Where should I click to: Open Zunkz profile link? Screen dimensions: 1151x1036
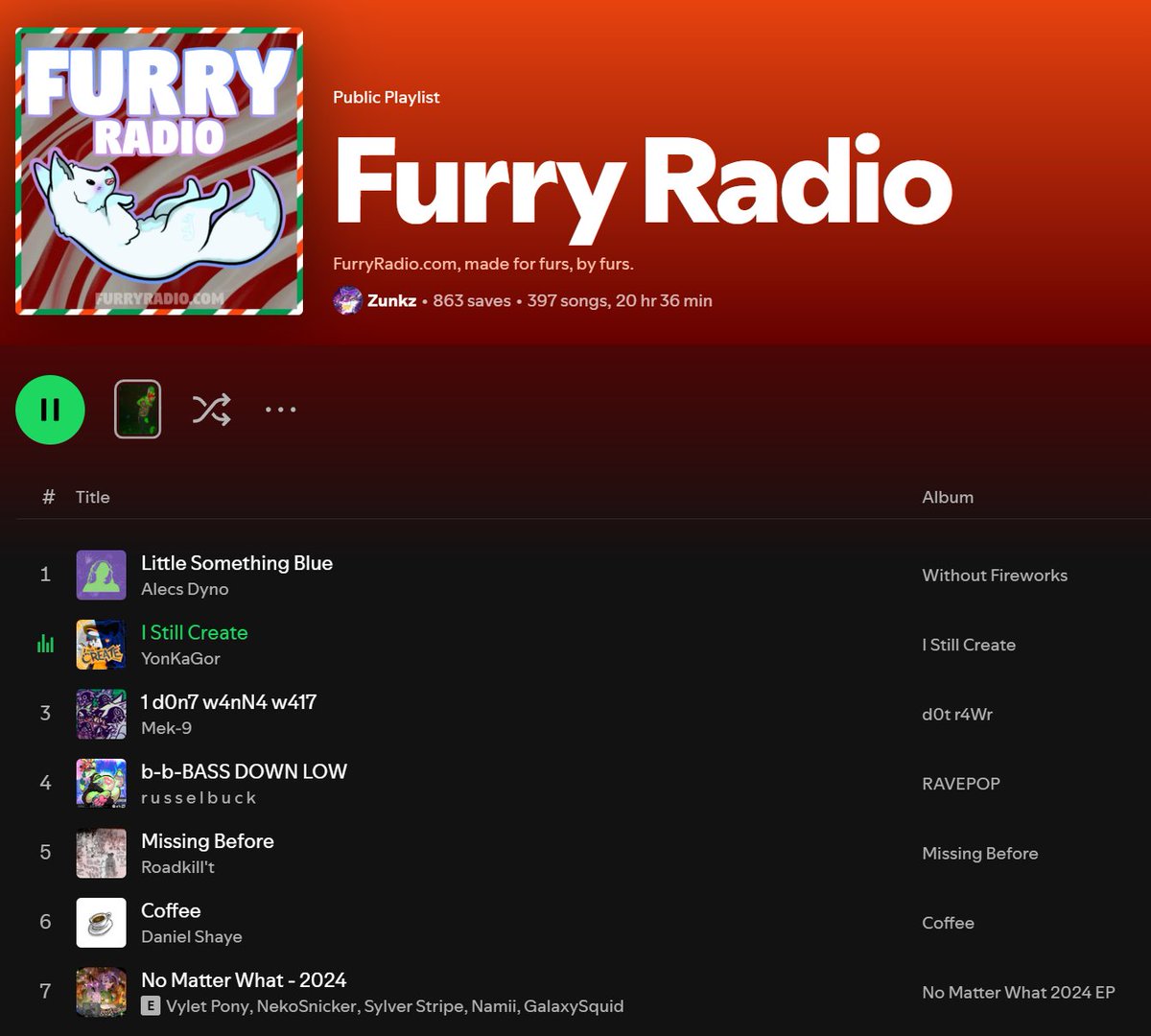click(391, 300)
